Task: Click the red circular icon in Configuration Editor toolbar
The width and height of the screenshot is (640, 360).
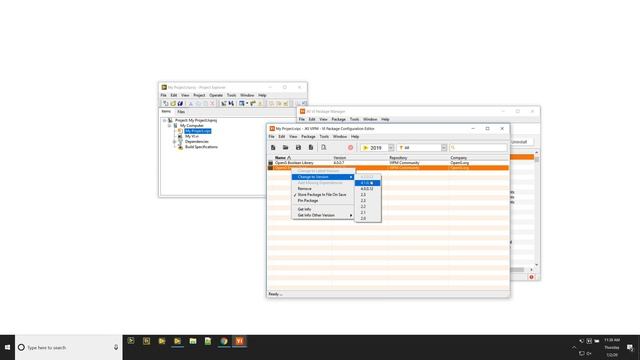Action: 350,147
